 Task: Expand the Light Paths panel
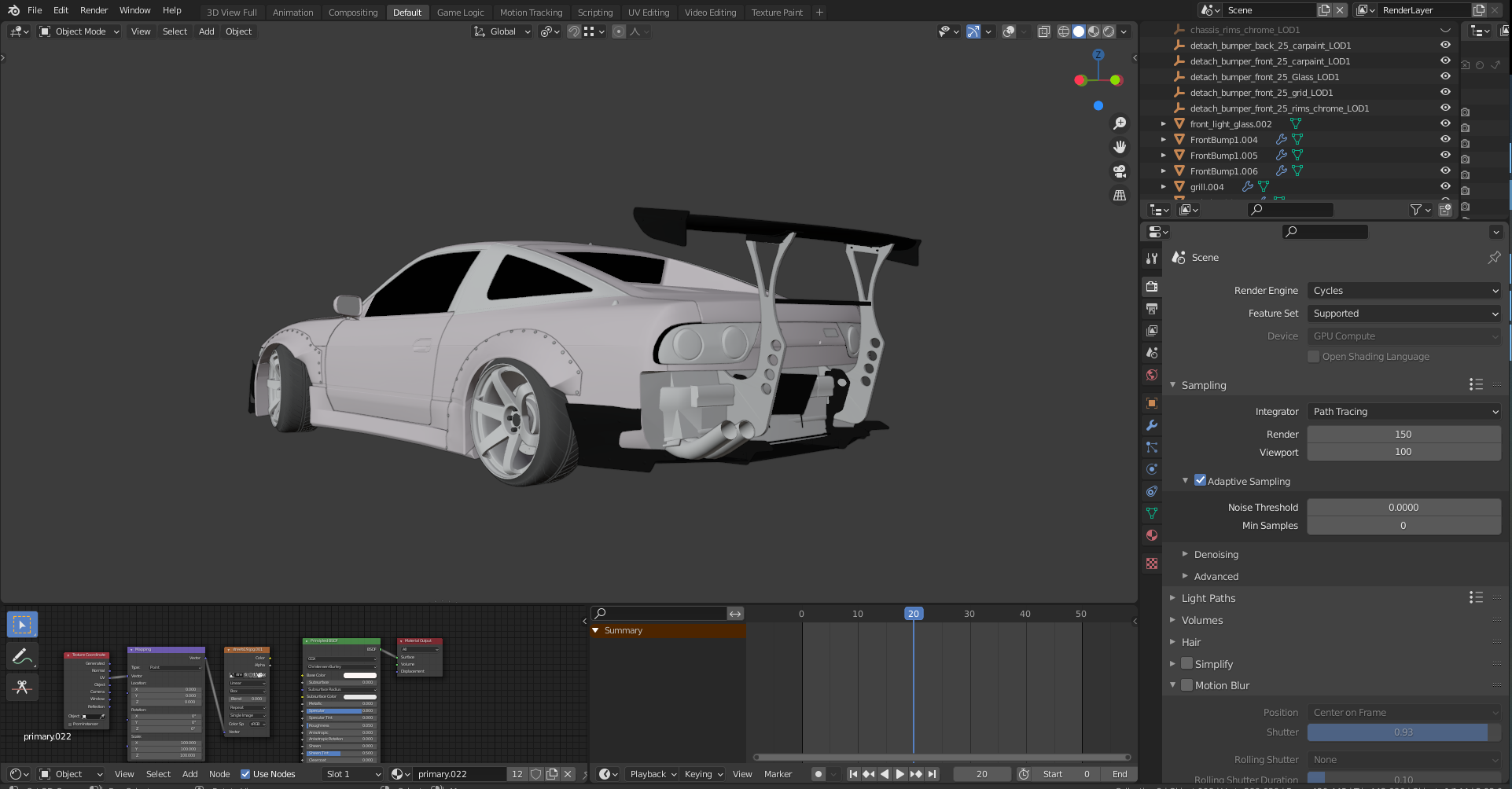tap(1208, 598)
